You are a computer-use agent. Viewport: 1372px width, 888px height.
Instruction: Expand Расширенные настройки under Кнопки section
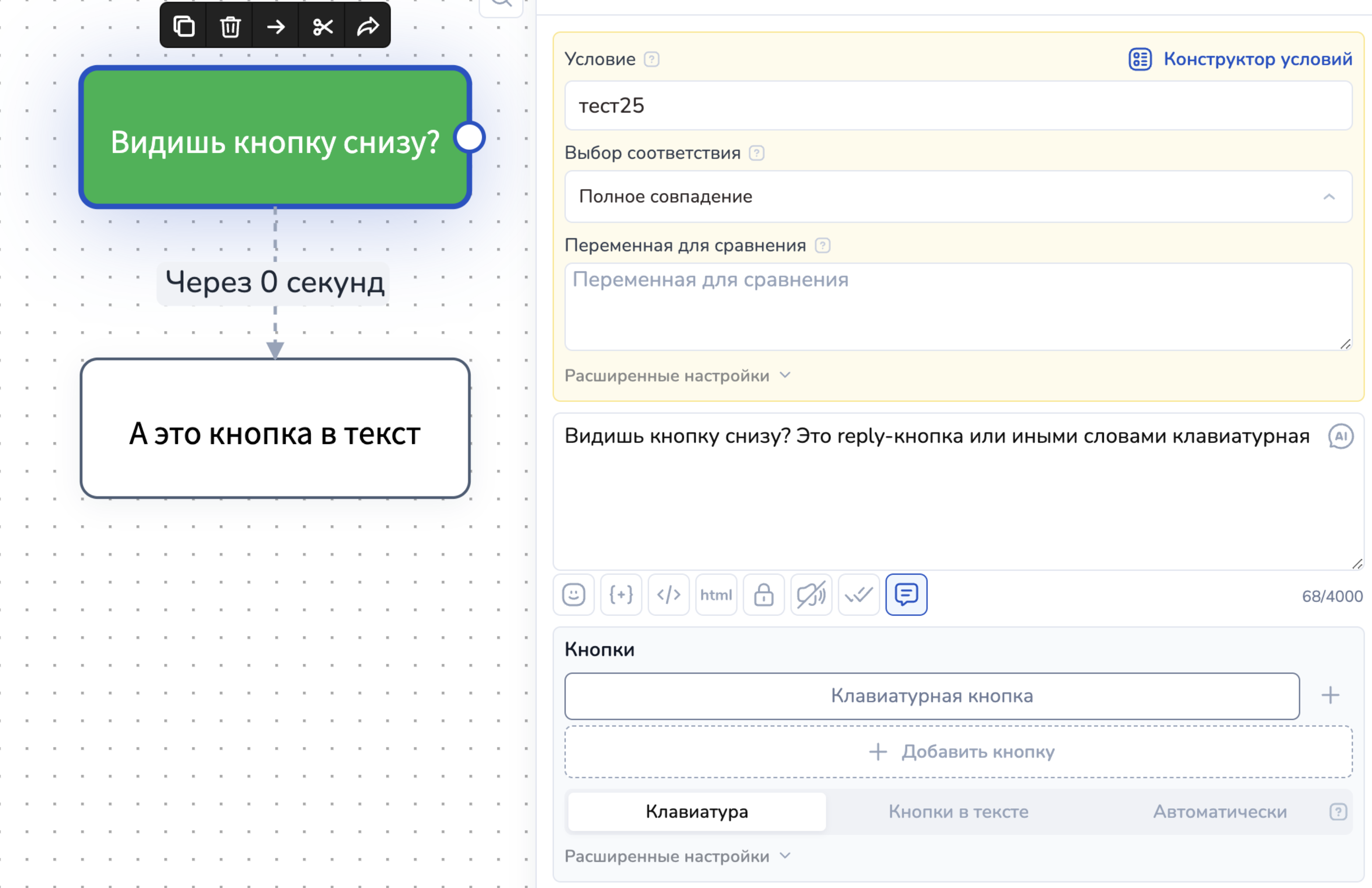[x=677, y=856]
